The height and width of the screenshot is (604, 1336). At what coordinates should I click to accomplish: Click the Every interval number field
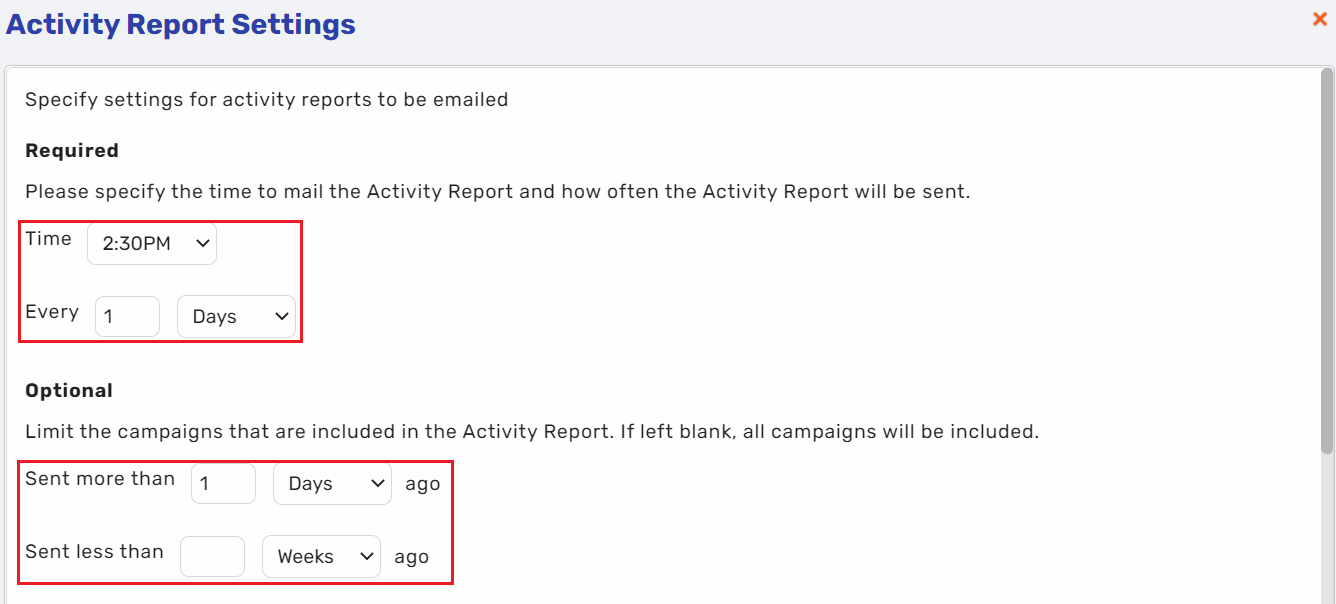pyautogui.click(x=127, y=316)
